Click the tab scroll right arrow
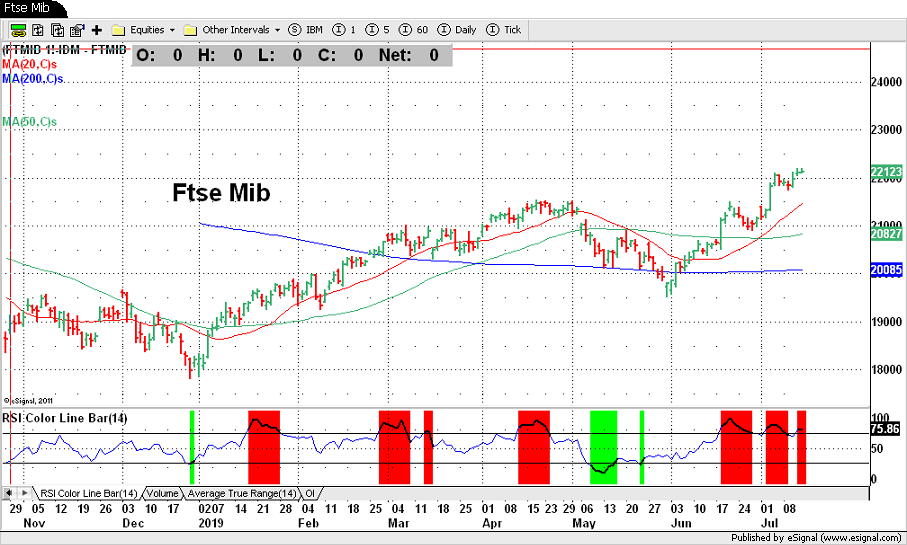Screen dimensions: 907x545 click(x=24, y=493)
